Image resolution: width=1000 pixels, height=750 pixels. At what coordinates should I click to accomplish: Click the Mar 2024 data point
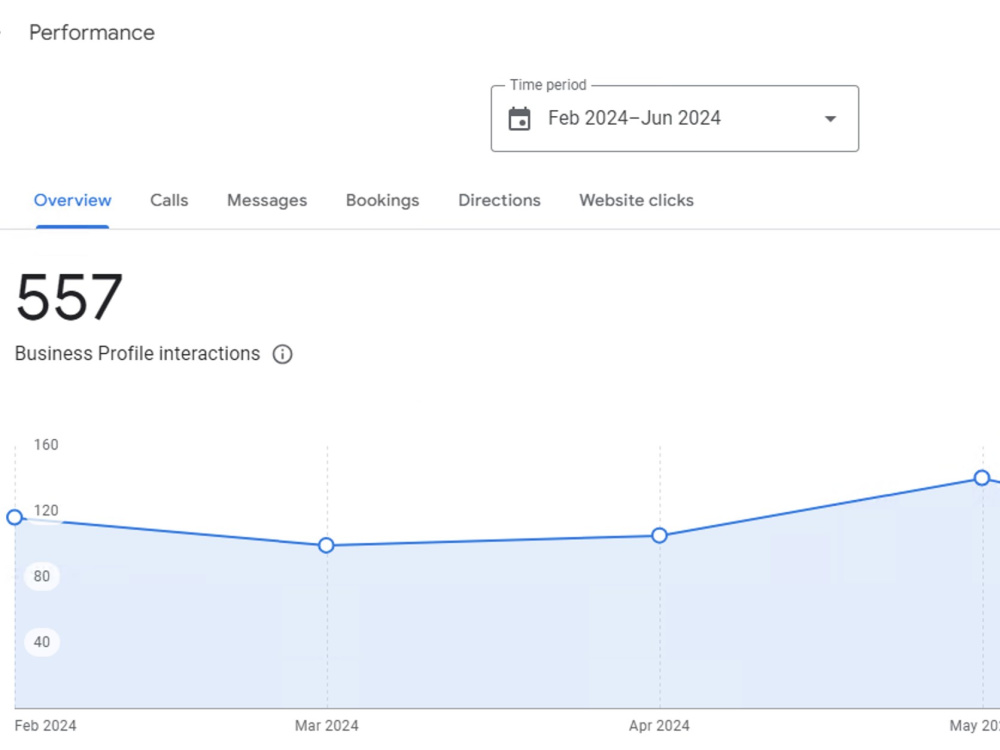click(x=326, y=545)
